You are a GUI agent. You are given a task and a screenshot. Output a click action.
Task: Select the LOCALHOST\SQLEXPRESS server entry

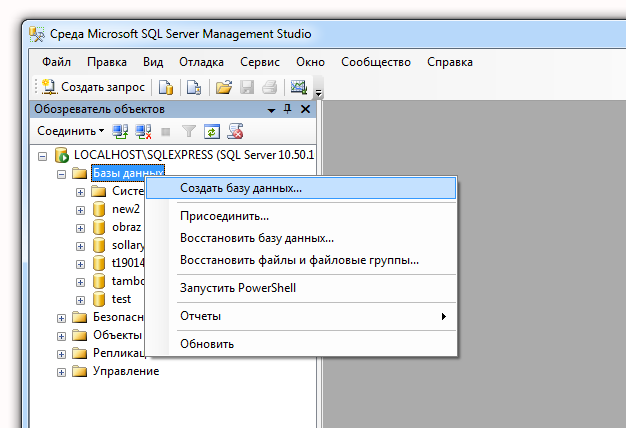194,155
